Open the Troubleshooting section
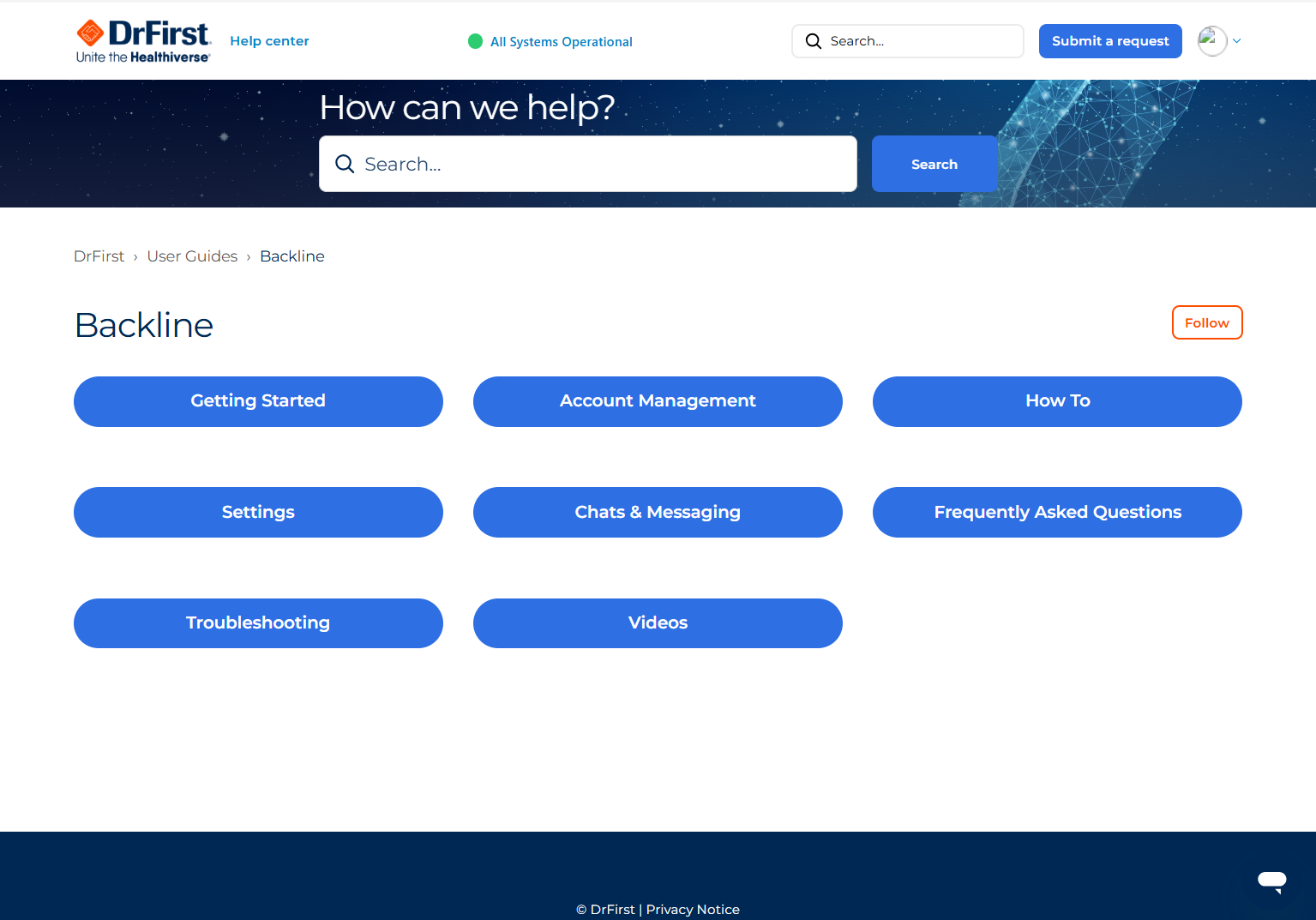Viewport: 1316px width, 920px height. click(258, 623)
